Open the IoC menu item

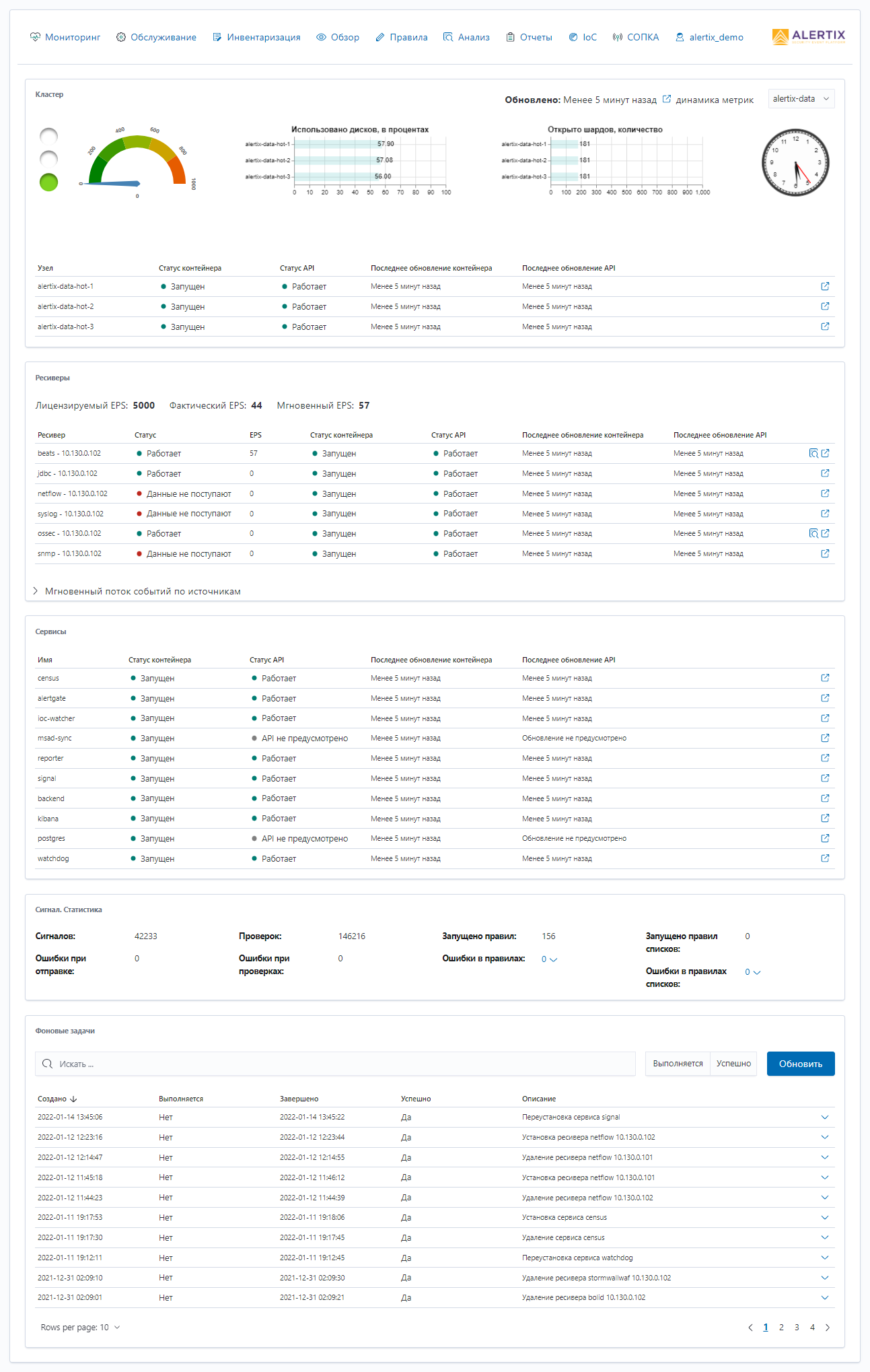[583, 37]
